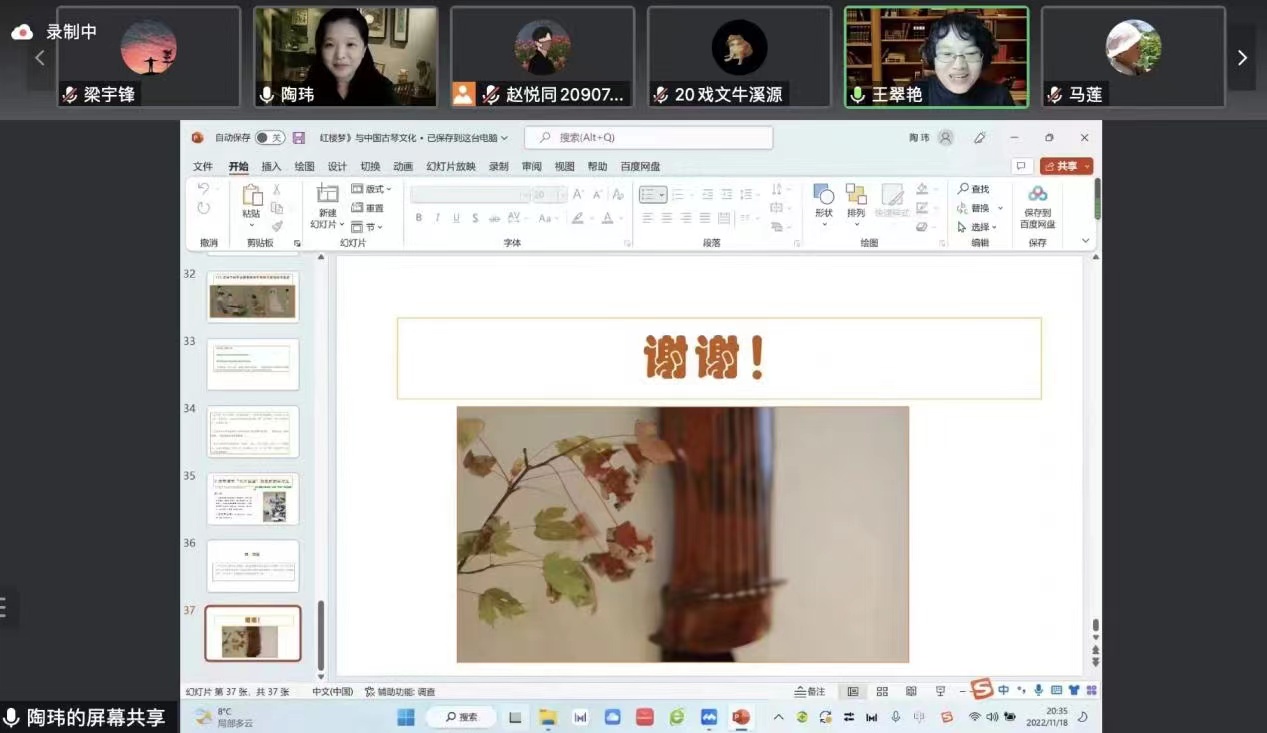Click the New Slide (新建幻灯片) icon
The height and width of the screenshot is (733, 1267).
click(328, 194)
